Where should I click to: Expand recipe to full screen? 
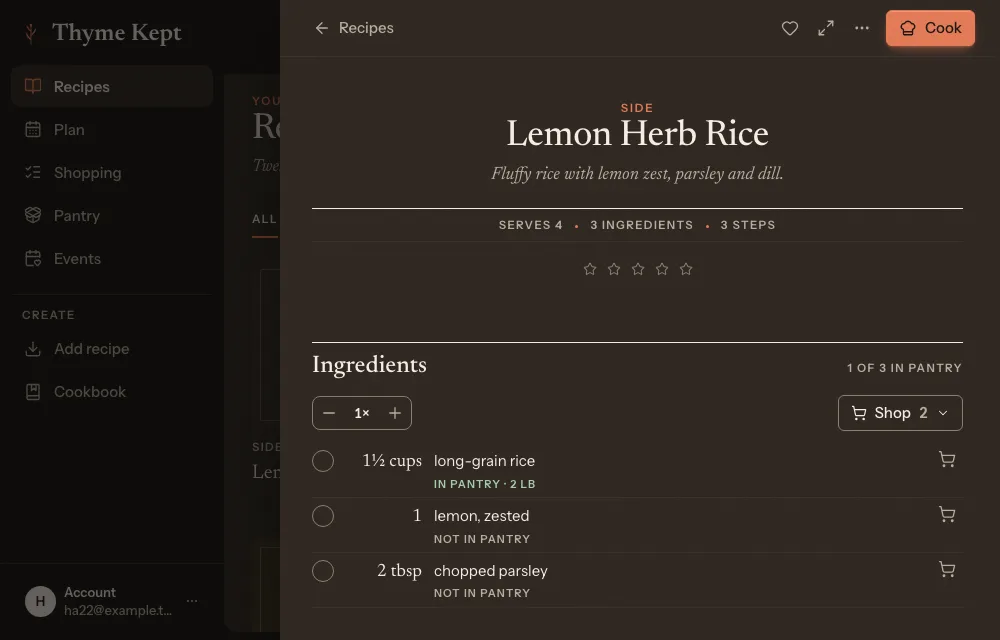826,28
